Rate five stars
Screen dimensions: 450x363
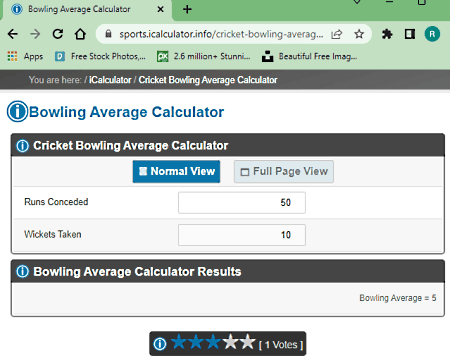247,342
